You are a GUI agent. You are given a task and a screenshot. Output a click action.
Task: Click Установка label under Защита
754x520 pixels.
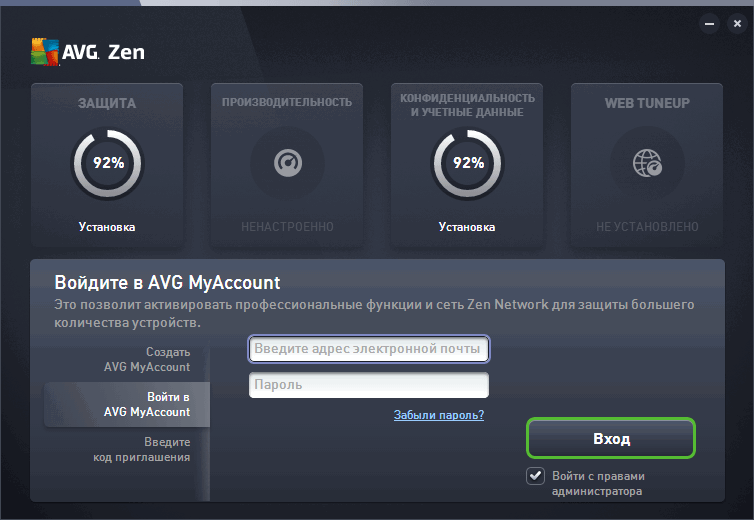(x=107, y=227)
